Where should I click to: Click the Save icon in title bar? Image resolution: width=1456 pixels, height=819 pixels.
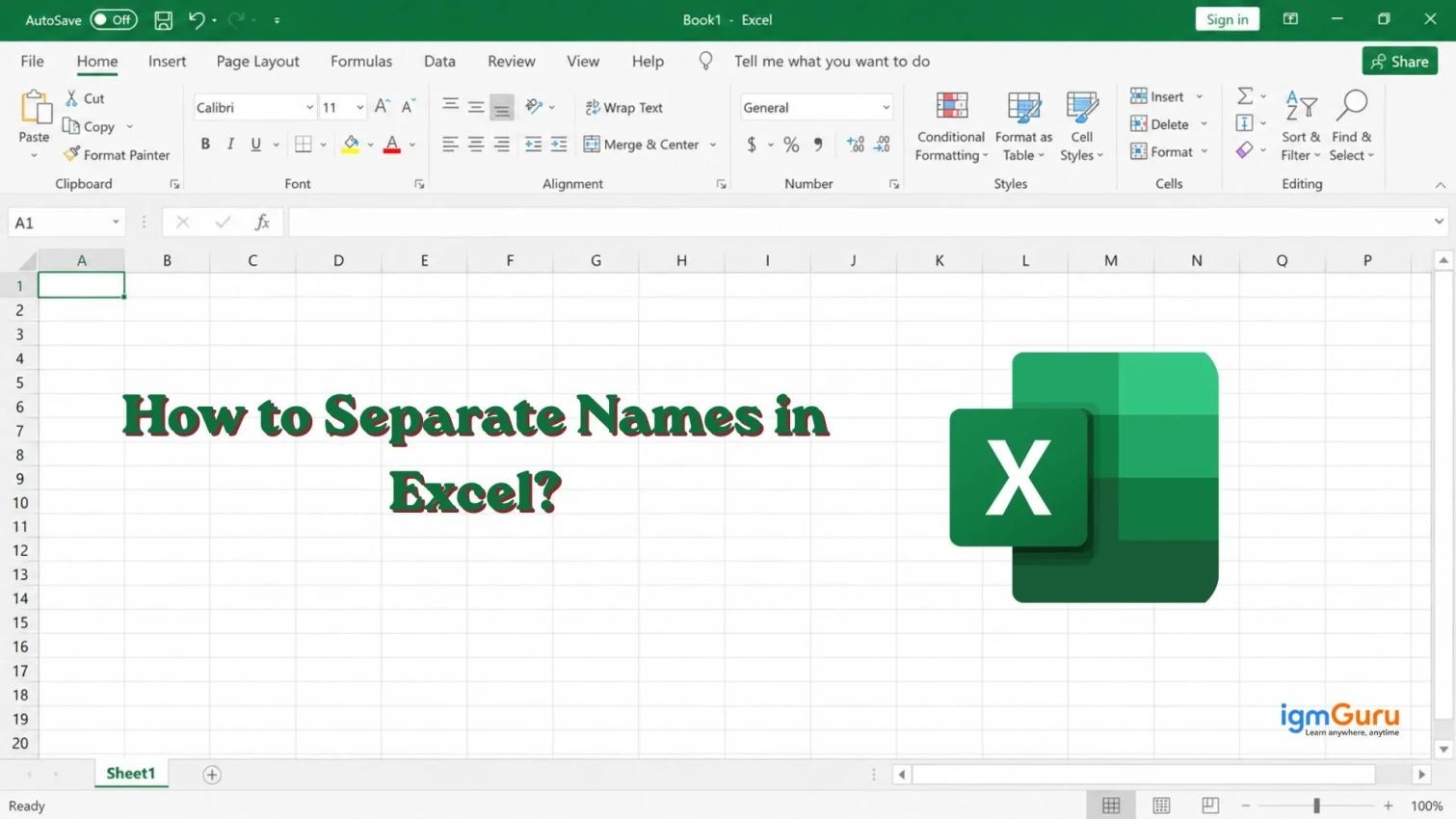(x=164, y=19)
